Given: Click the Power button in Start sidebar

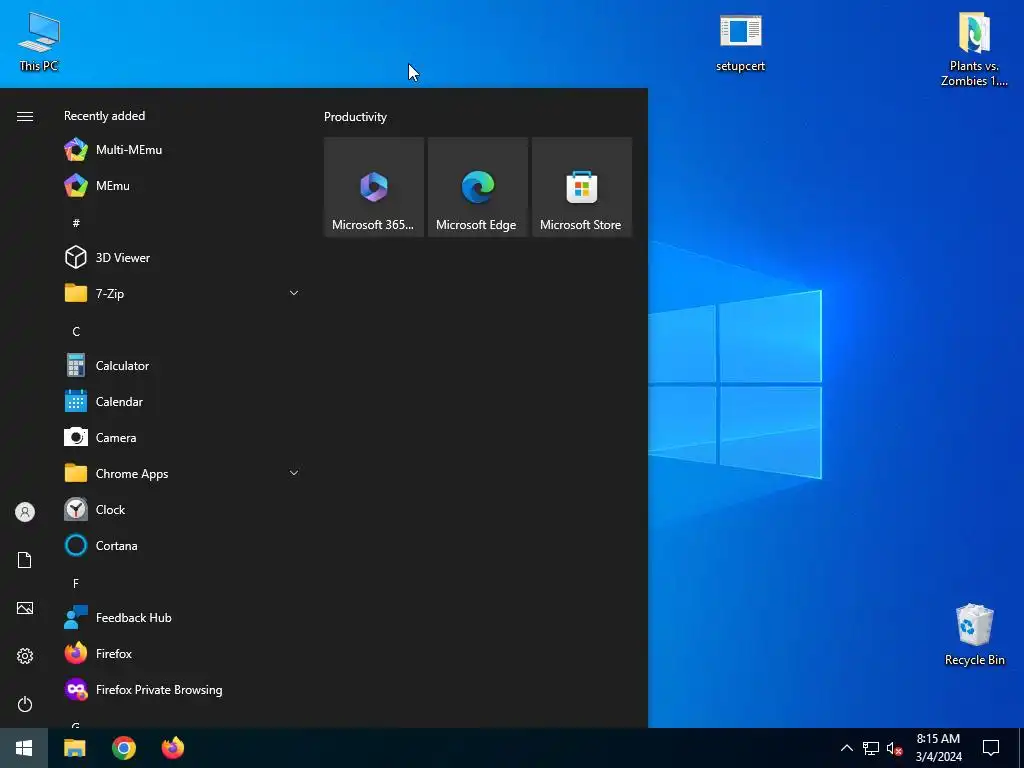Looking at the screenshot, I should 25,704.
